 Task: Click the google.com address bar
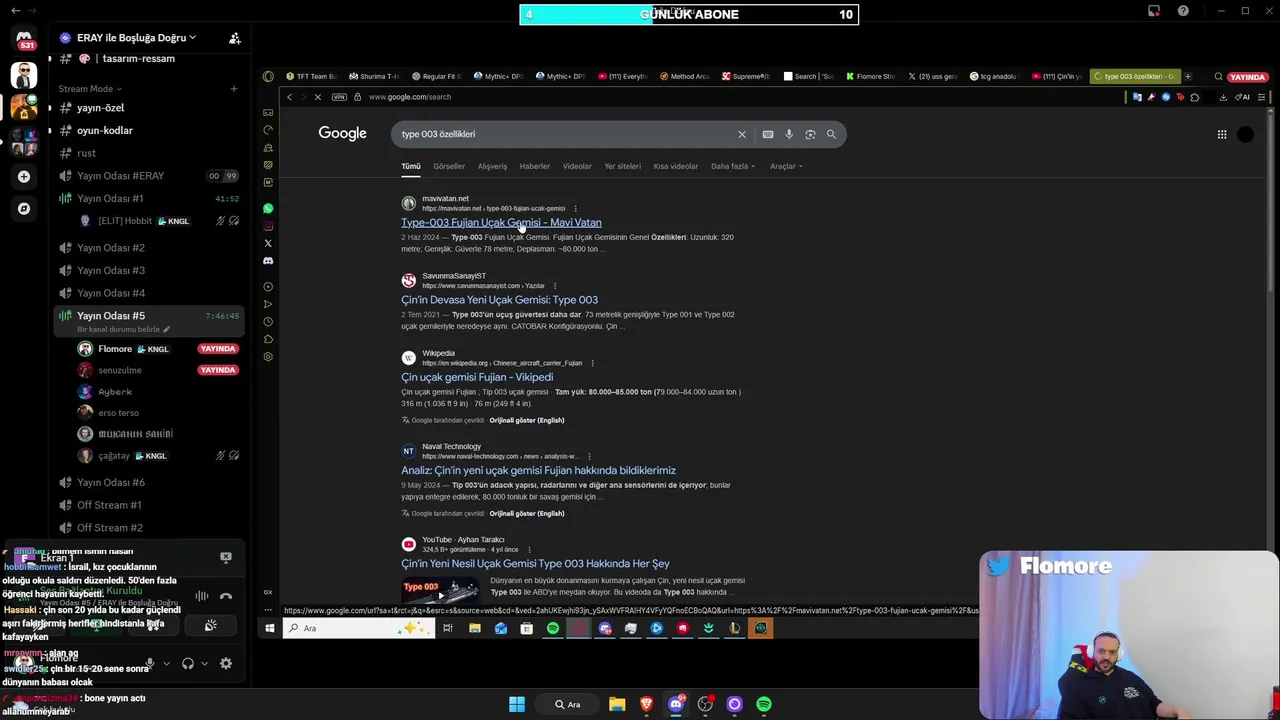tap(410, 97)
